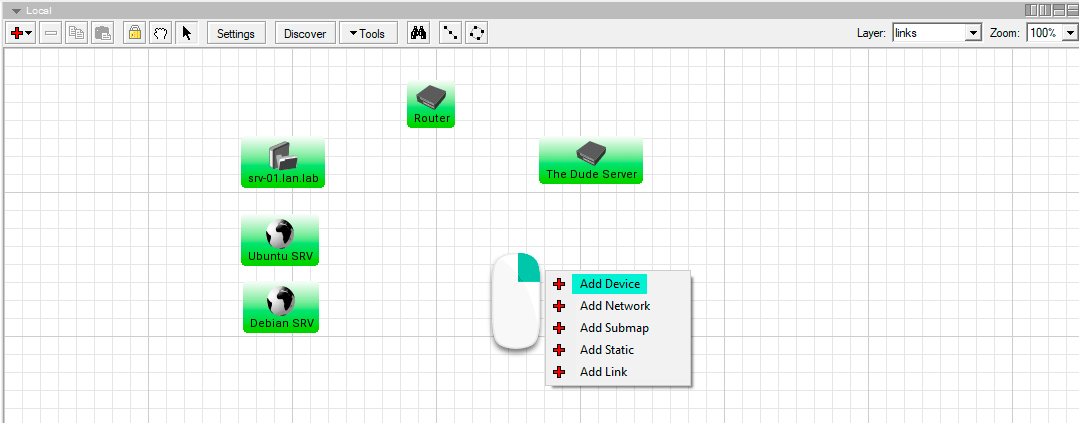Select the srv-01.lan.lab device

pos(283,163)
